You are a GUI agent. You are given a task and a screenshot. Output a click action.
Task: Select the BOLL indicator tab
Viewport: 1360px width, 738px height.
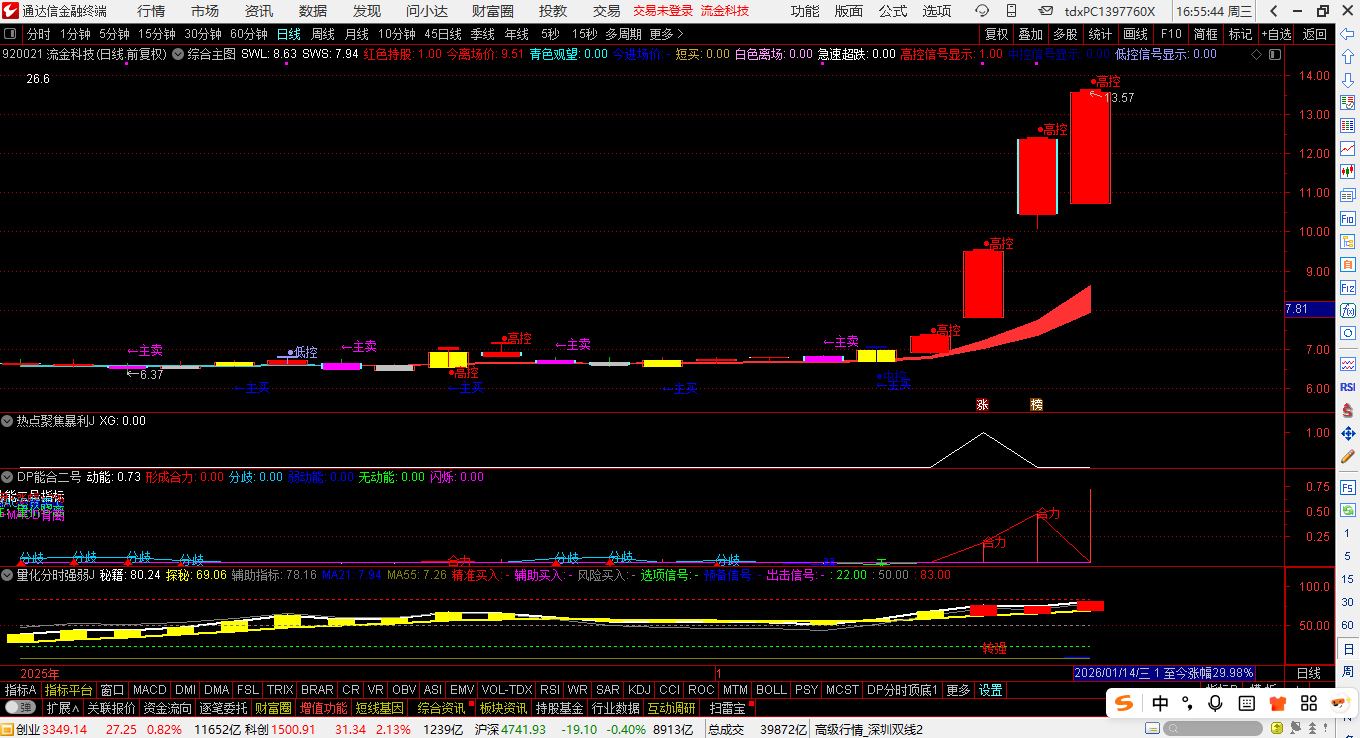click(771, 690)
